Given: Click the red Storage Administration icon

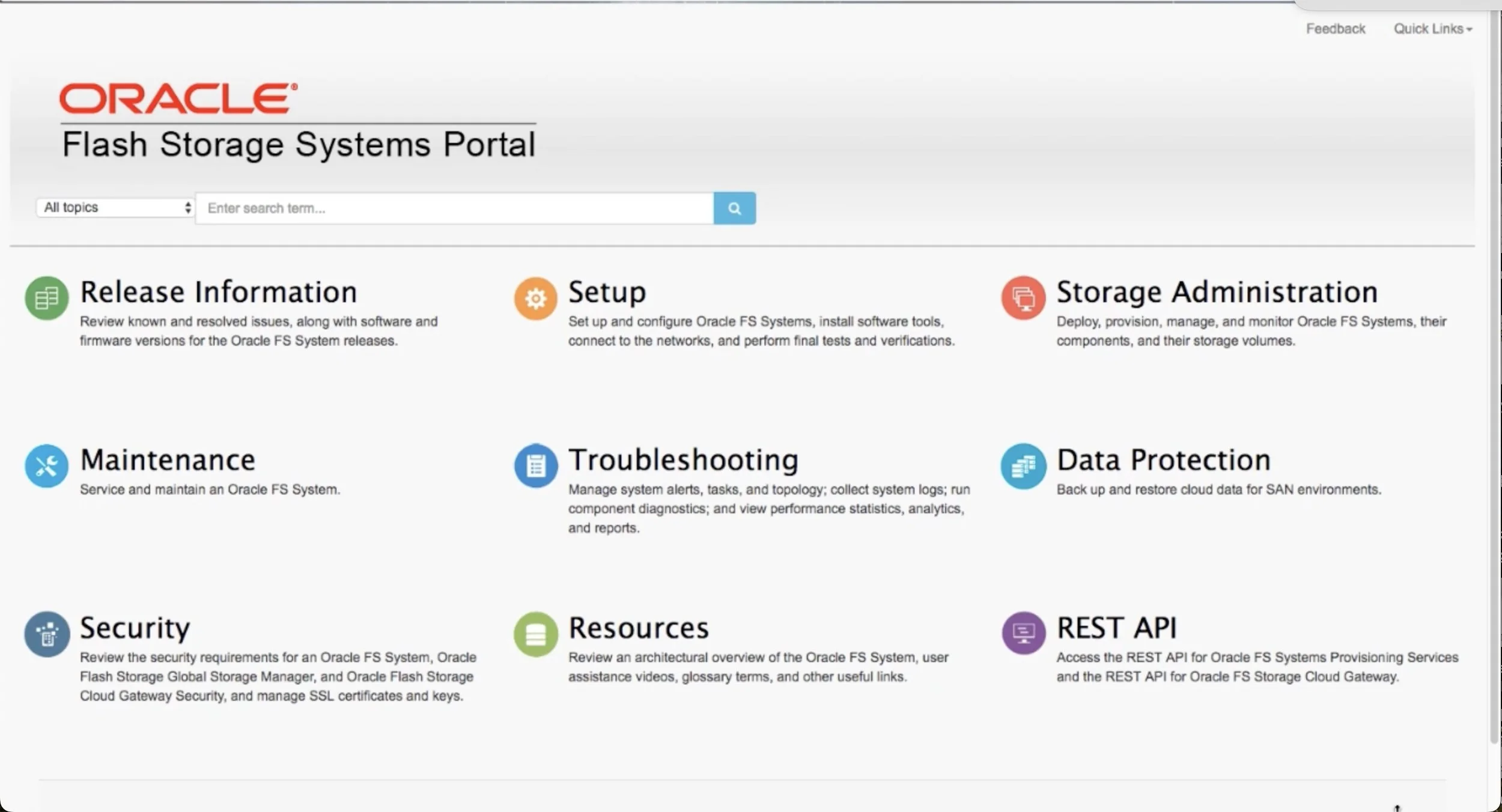Looking at the screenshot, I should (x=1023, y=298).
